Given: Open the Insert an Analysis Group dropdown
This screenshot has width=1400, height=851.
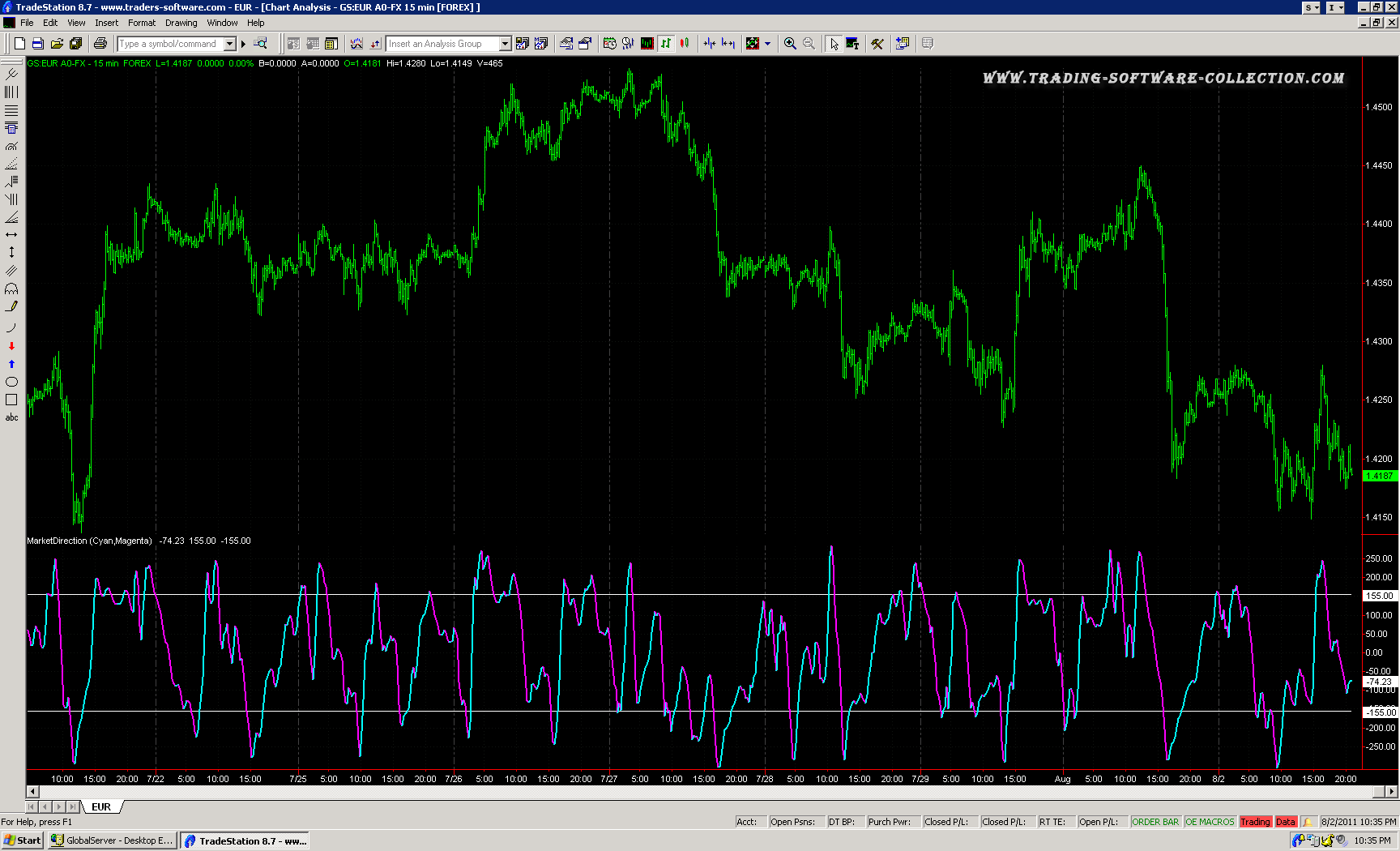Looking at the screenshot, I should (x=505, y=44).
